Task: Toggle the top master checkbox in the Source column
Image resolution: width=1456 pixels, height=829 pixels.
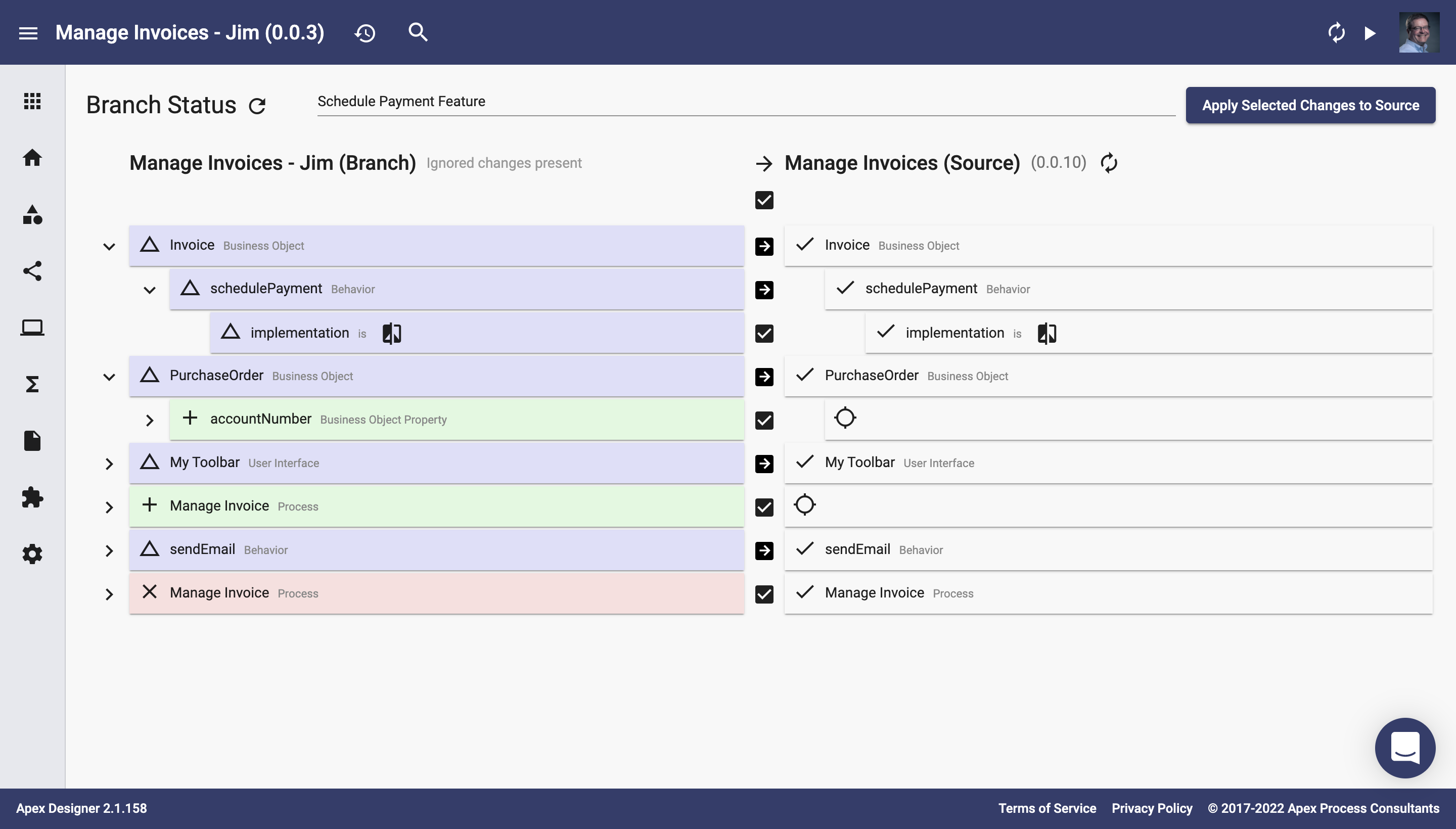Action: click(x=764, y=200)
